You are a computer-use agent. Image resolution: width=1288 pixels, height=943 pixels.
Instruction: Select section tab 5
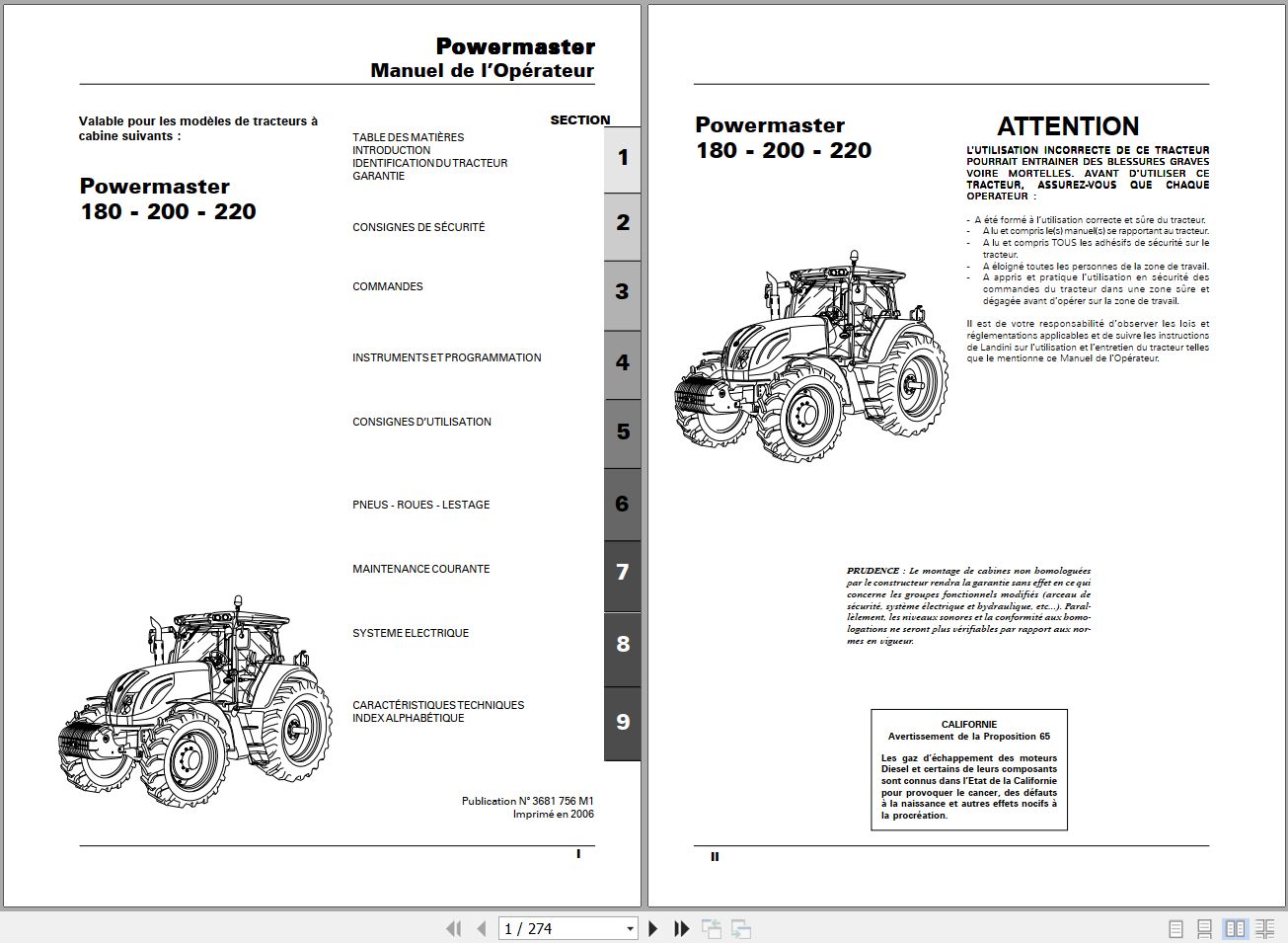(x=622, y=432)
